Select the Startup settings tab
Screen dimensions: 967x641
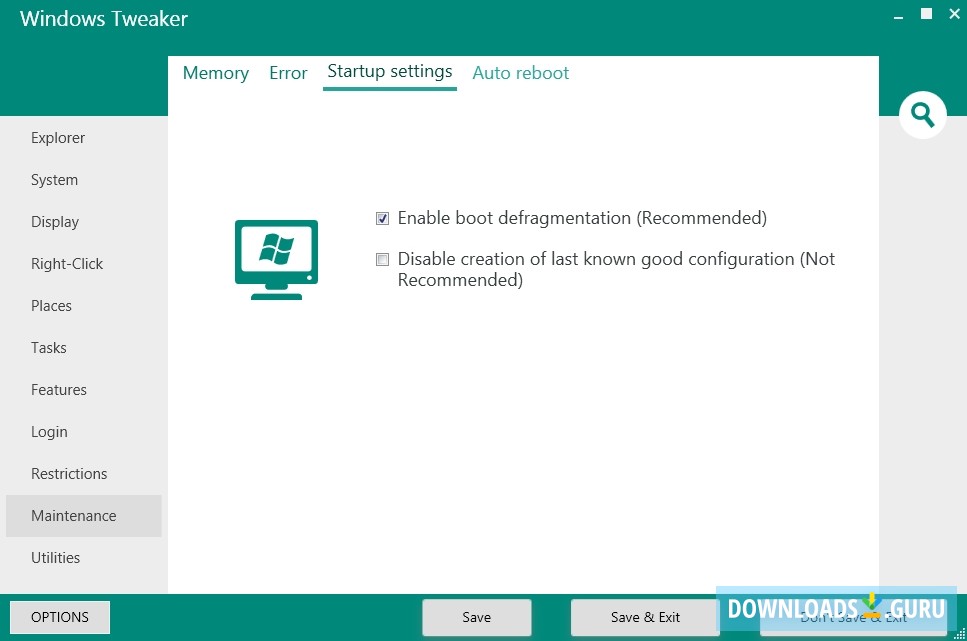click(x=390, y=72)
